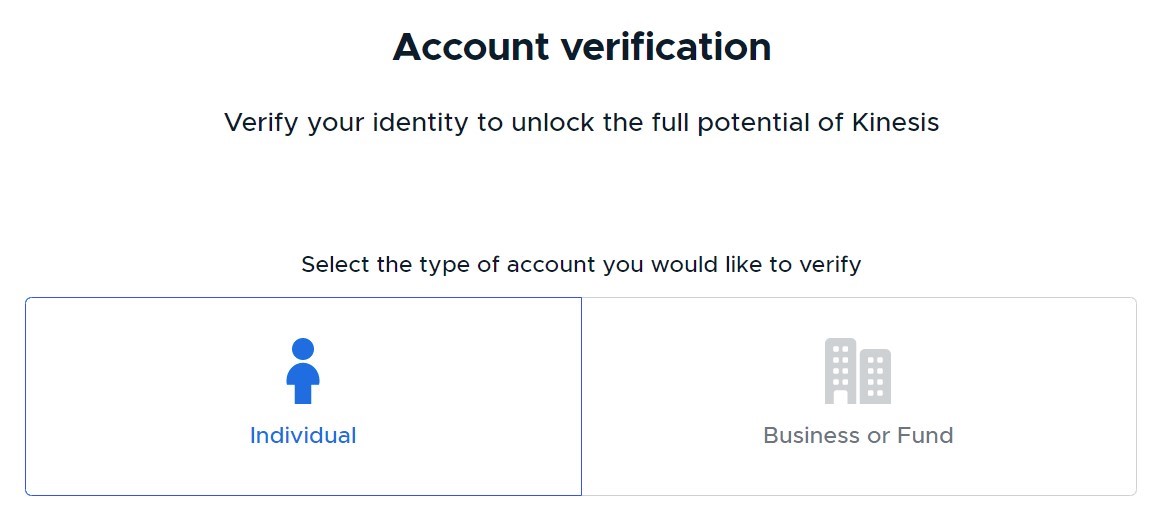Click the head of the person icon
The height and width of the screenshot is (509, 1164).
303,349
